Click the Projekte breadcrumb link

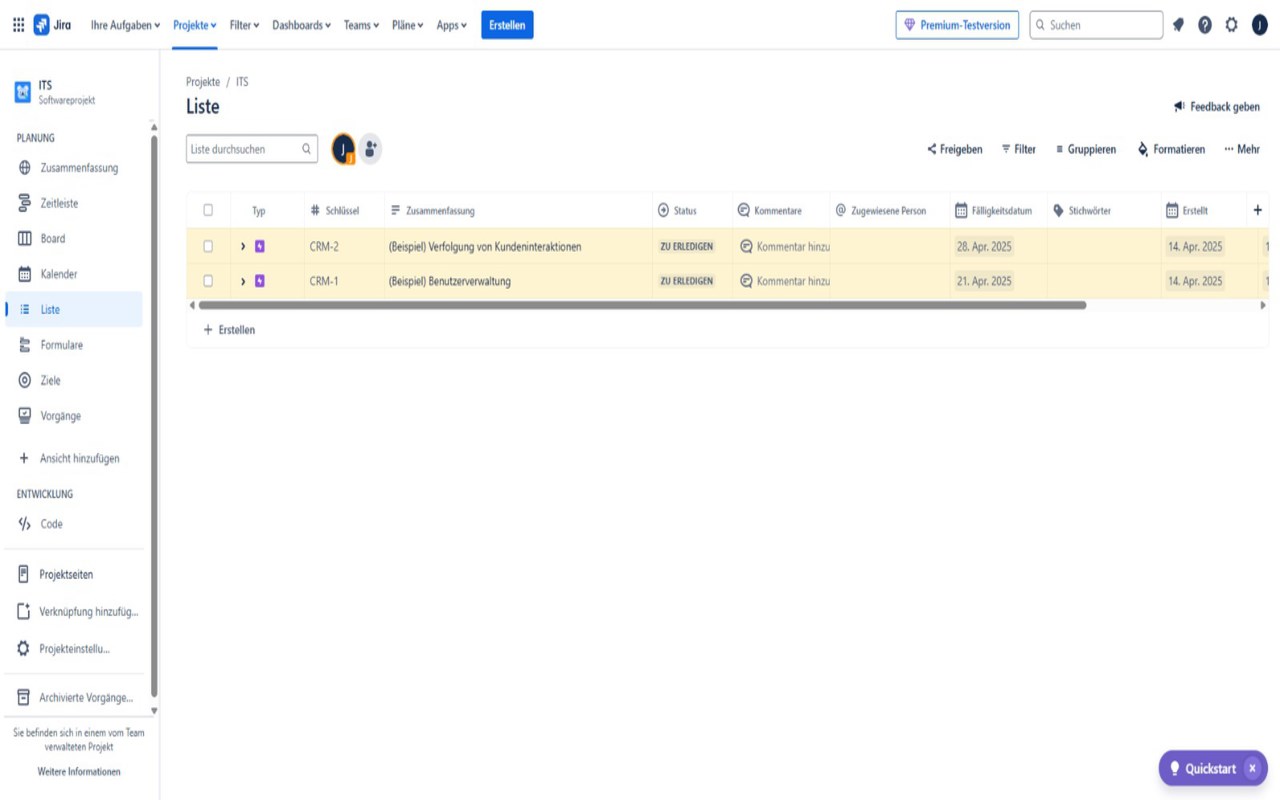coord(203,82)
